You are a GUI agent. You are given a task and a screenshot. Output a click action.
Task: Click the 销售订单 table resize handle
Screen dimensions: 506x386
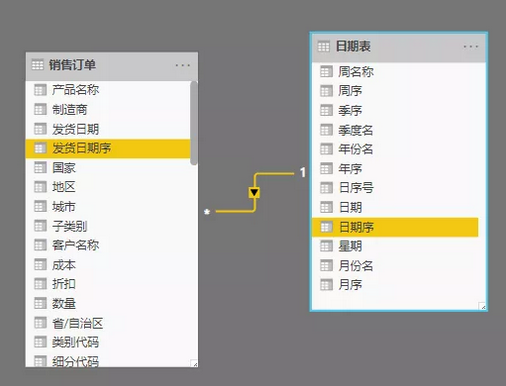194,363
